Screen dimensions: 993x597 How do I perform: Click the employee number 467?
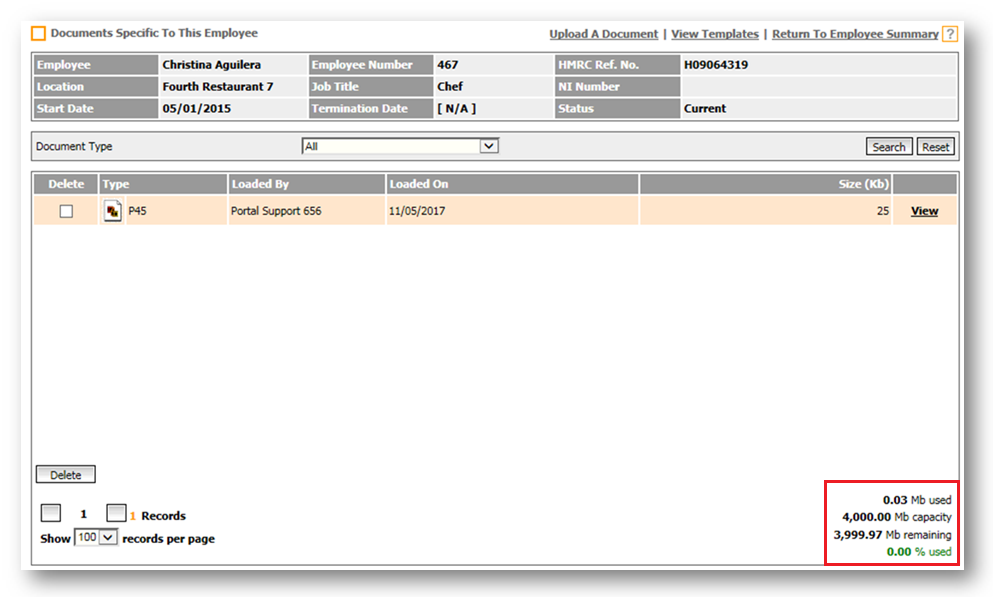(x=447, y=65)
